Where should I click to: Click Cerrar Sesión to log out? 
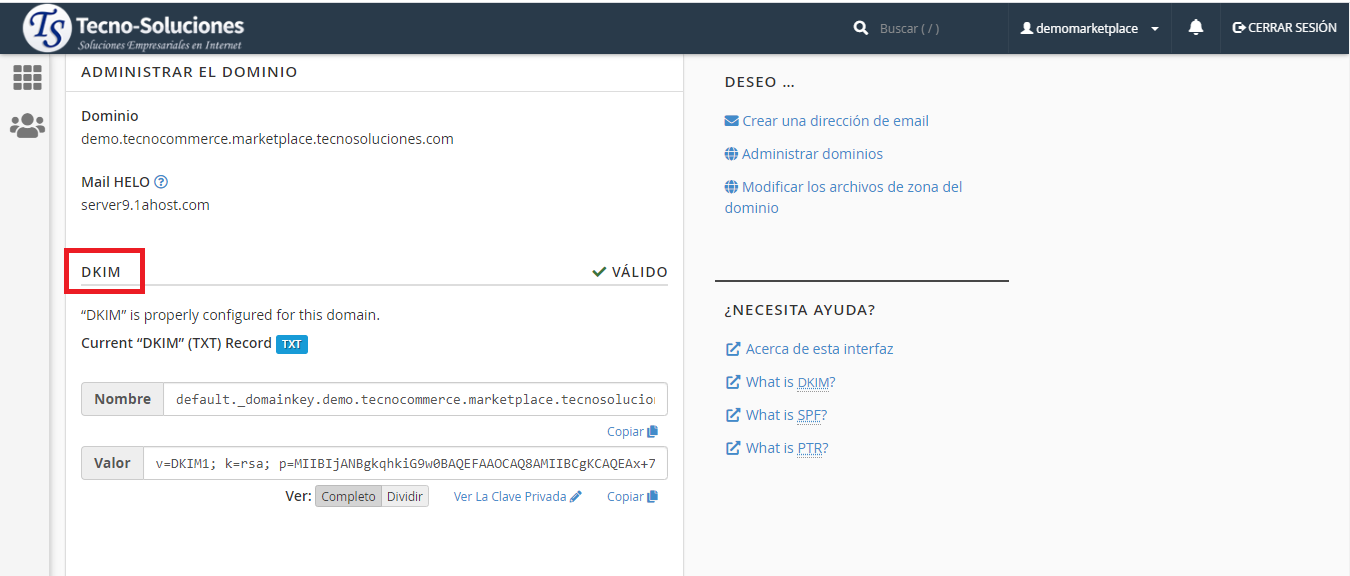point(1284,28)
